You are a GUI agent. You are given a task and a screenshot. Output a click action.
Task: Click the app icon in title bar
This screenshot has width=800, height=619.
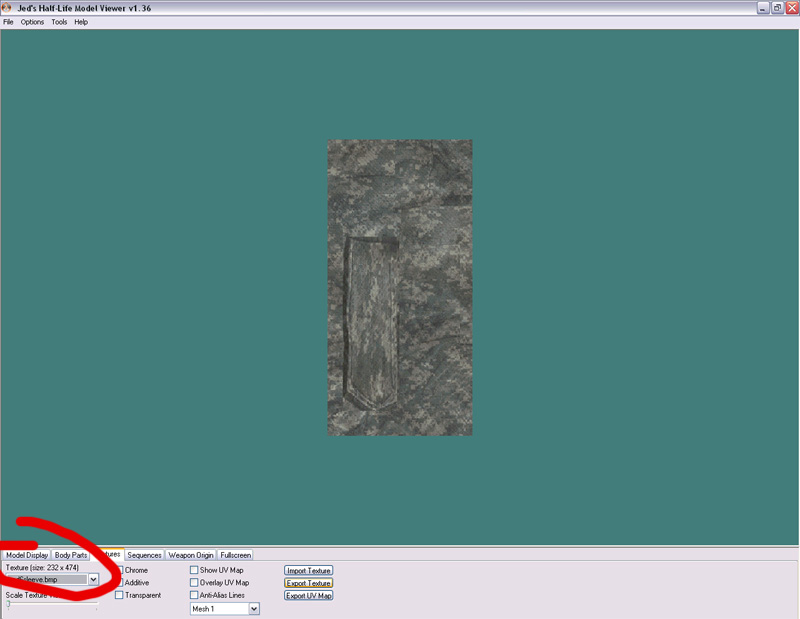pos(7,7)
